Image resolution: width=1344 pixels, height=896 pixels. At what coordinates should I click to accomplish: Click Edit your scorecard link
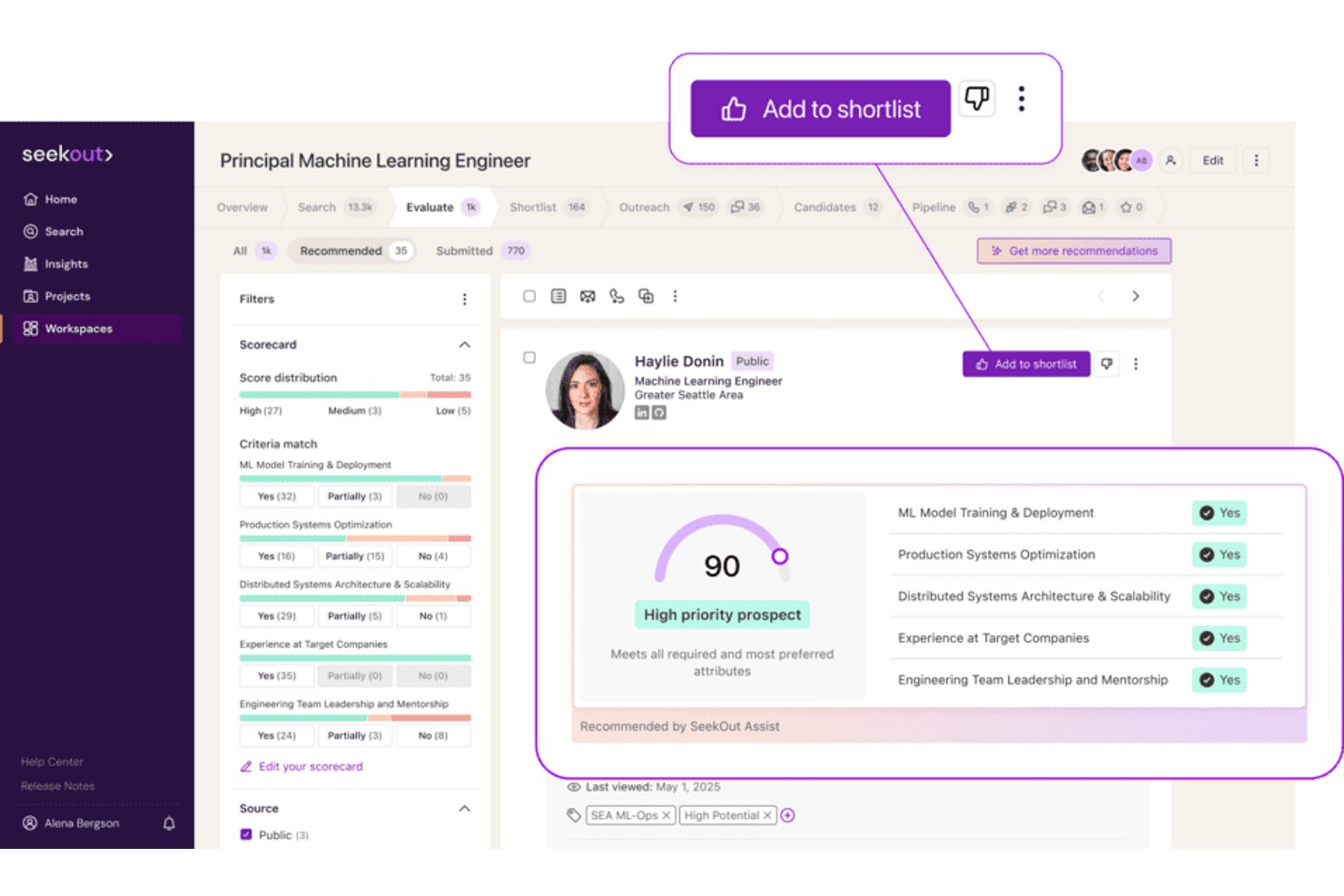(x=311, y=766)
